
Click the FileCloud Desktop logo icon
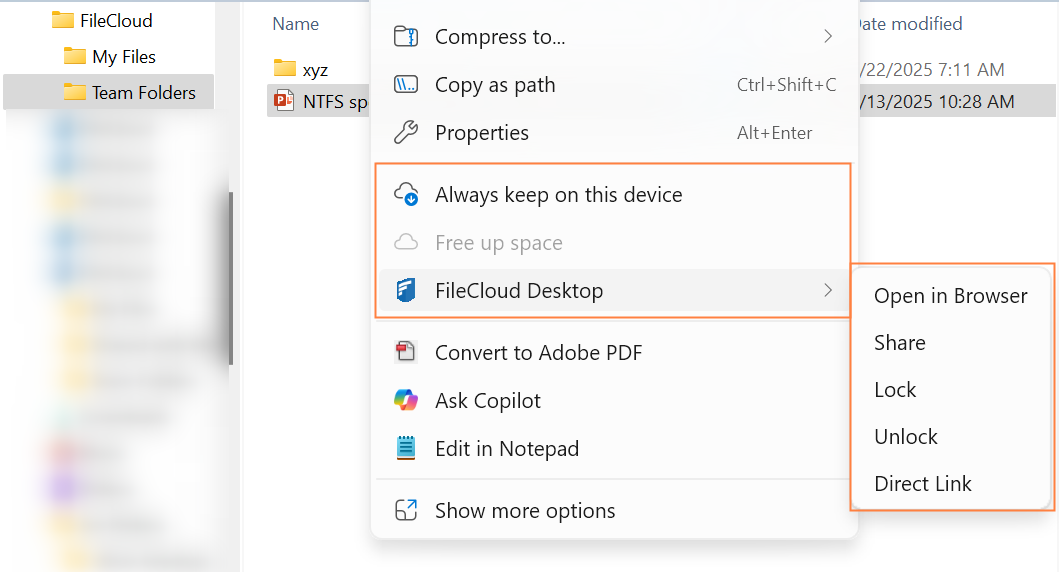[406, 291]
